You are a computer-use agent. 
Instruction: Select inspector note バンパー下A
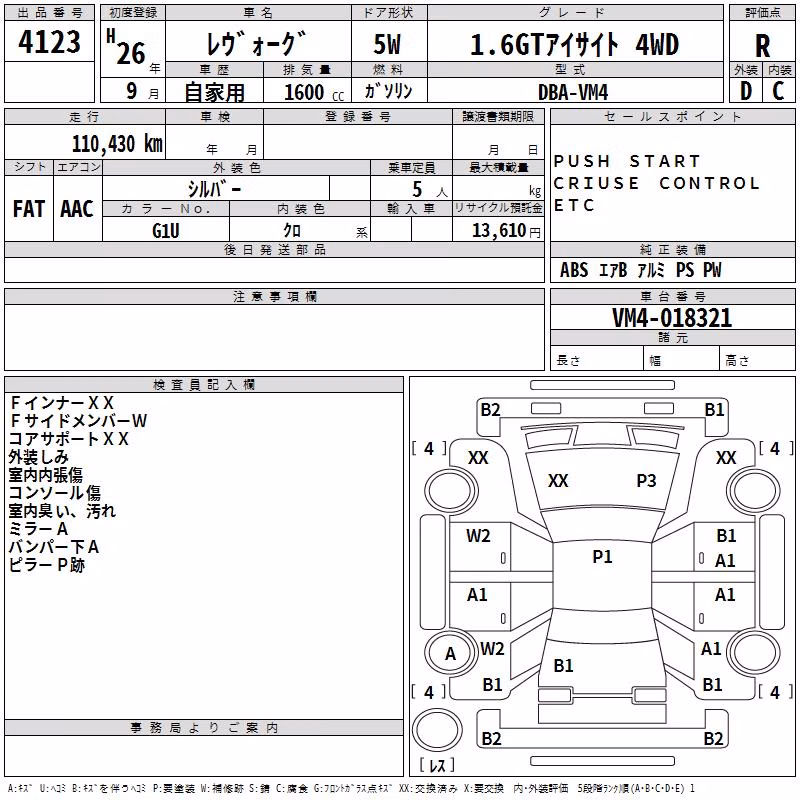[54, 547]
